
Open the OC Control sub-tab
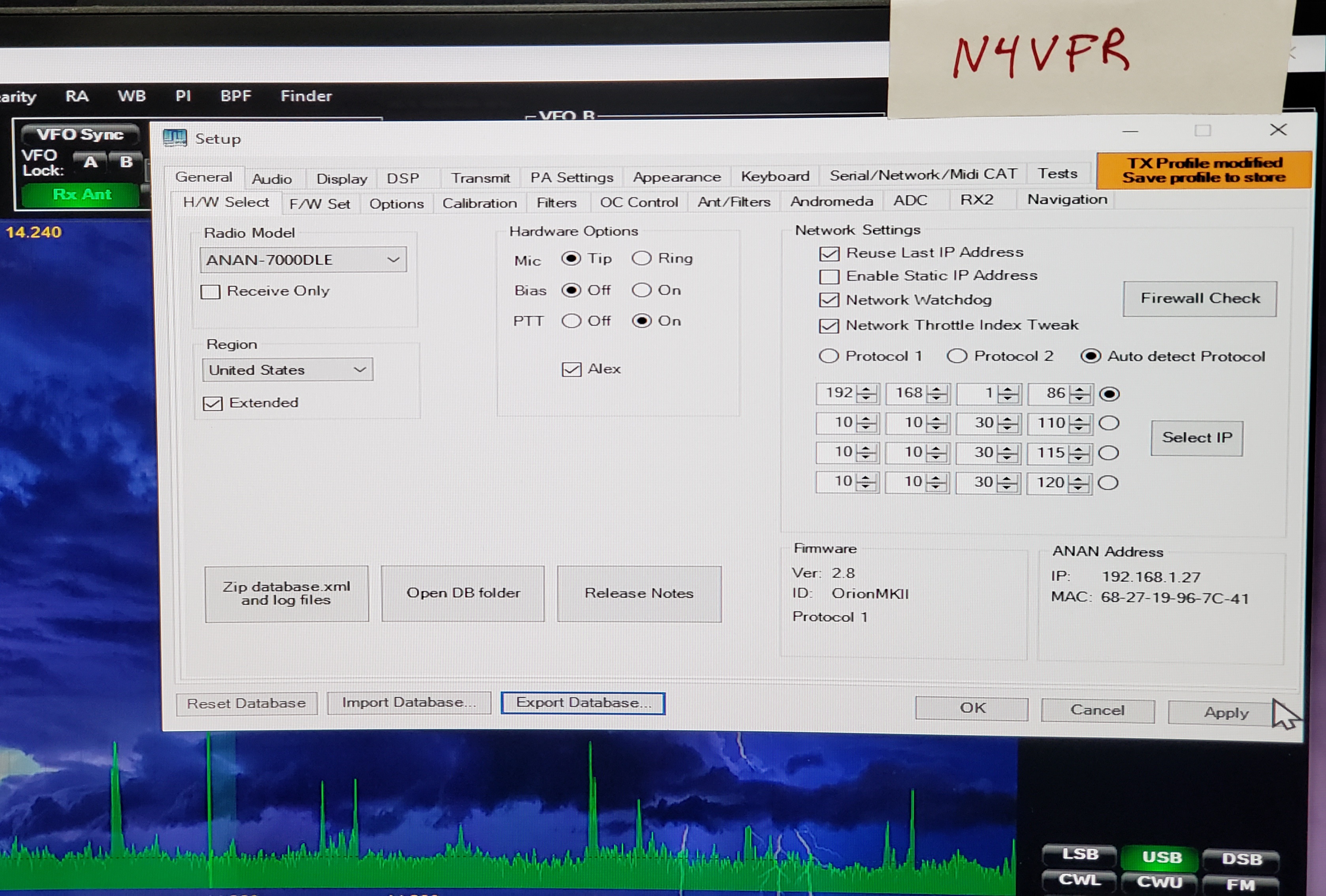[639, 203]
